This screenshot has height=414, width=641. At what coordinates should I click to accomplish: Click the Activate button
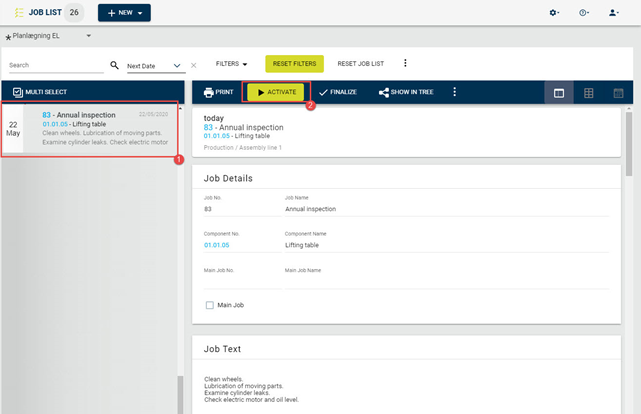(x=276, y=92)
